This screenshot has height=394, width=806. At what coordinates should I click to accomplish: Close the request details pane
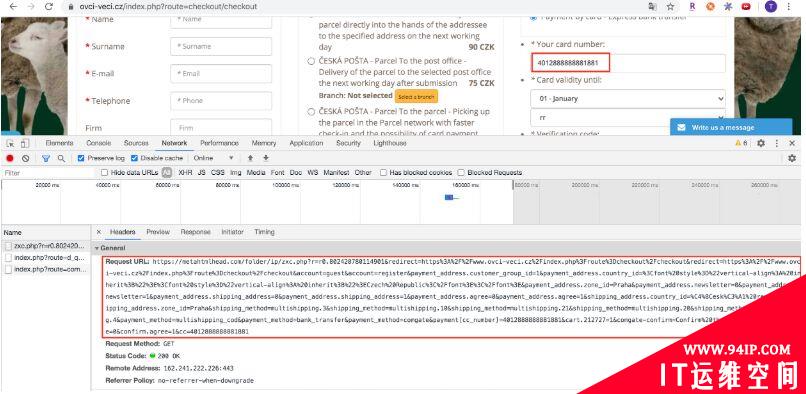click(99, 232)
